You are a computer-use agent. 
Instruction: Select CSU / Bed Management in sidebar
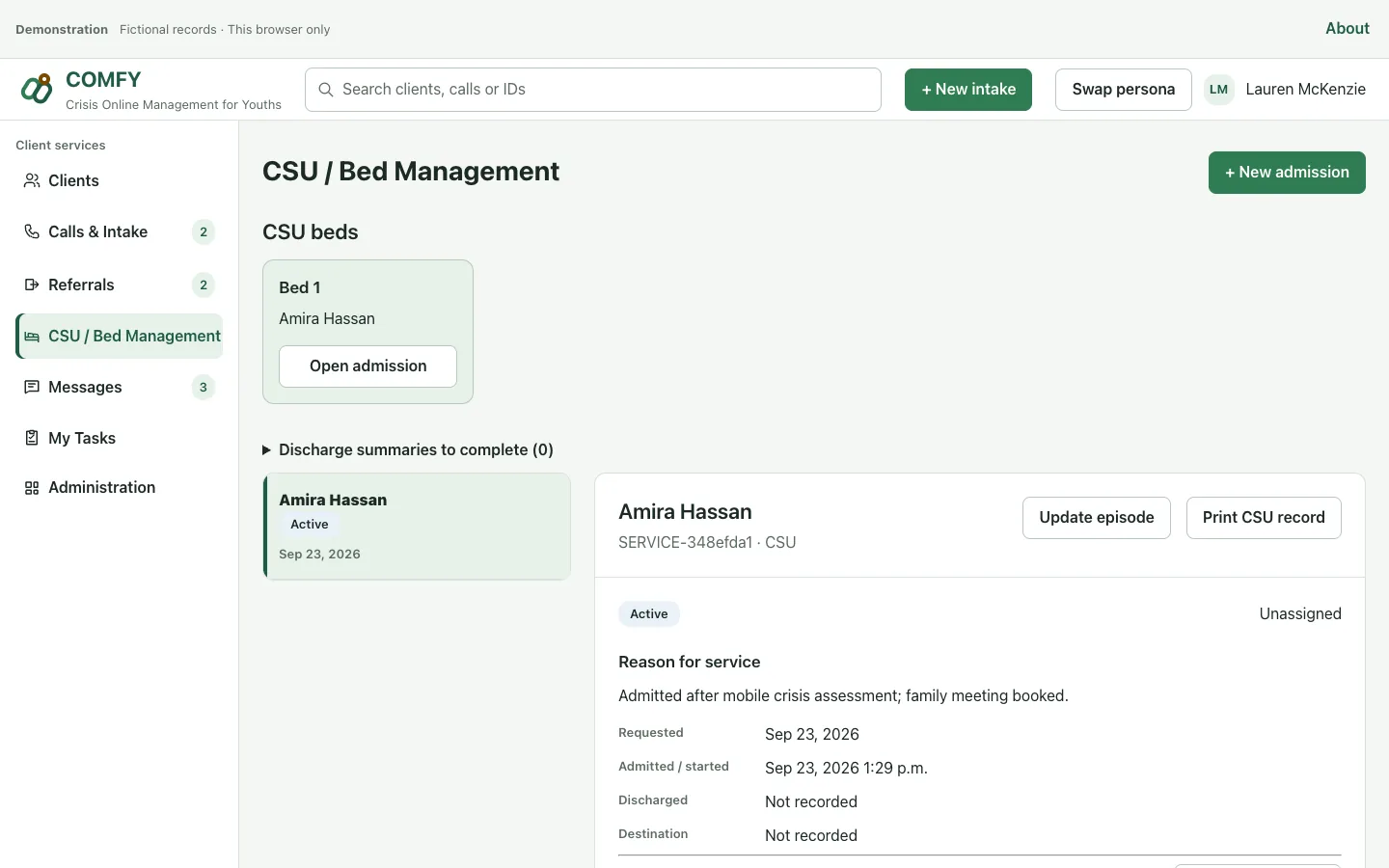pyautogui.click(x=119, y=336)
